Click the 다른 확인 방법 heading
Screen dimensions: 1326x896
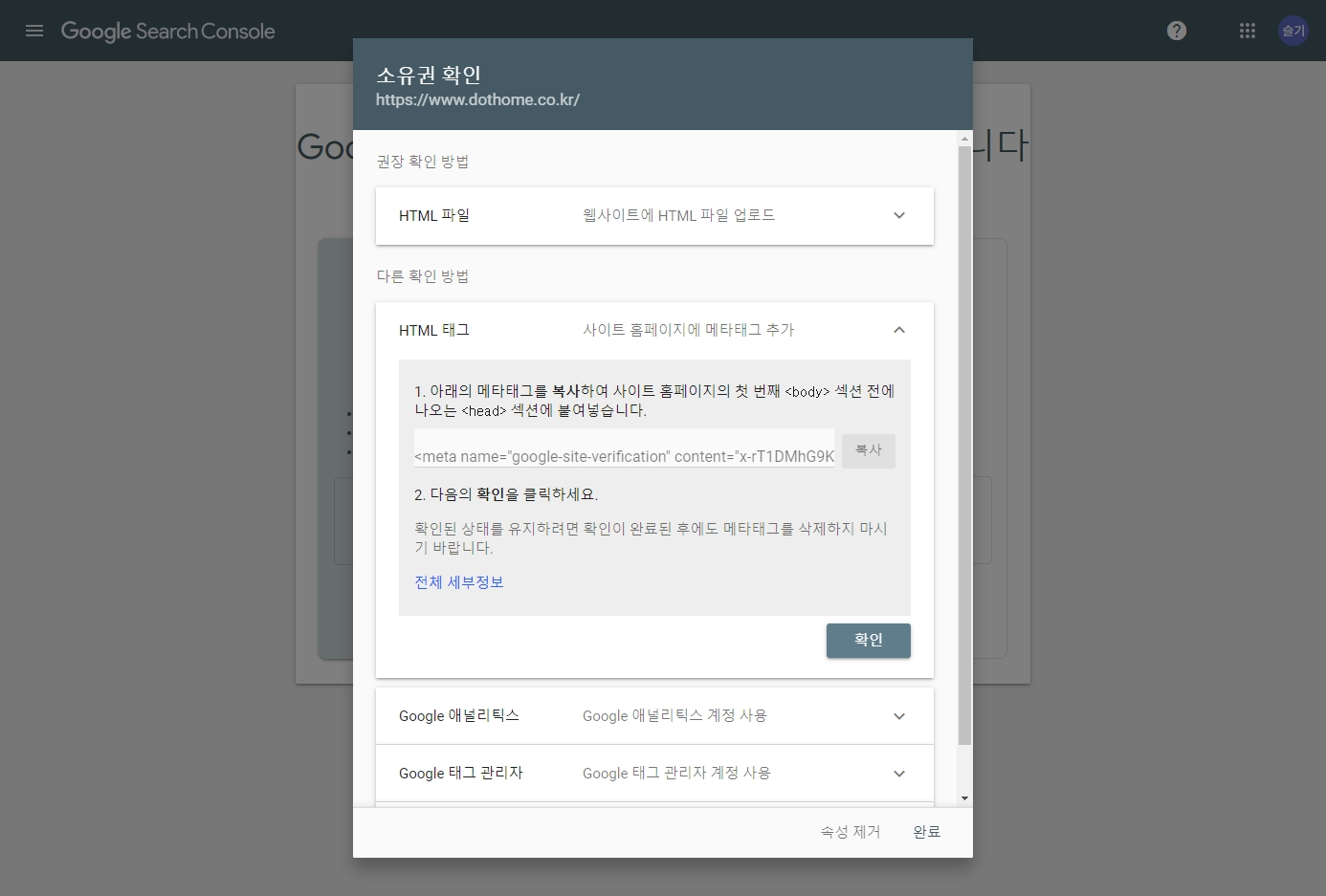click(x=423, y=276)
